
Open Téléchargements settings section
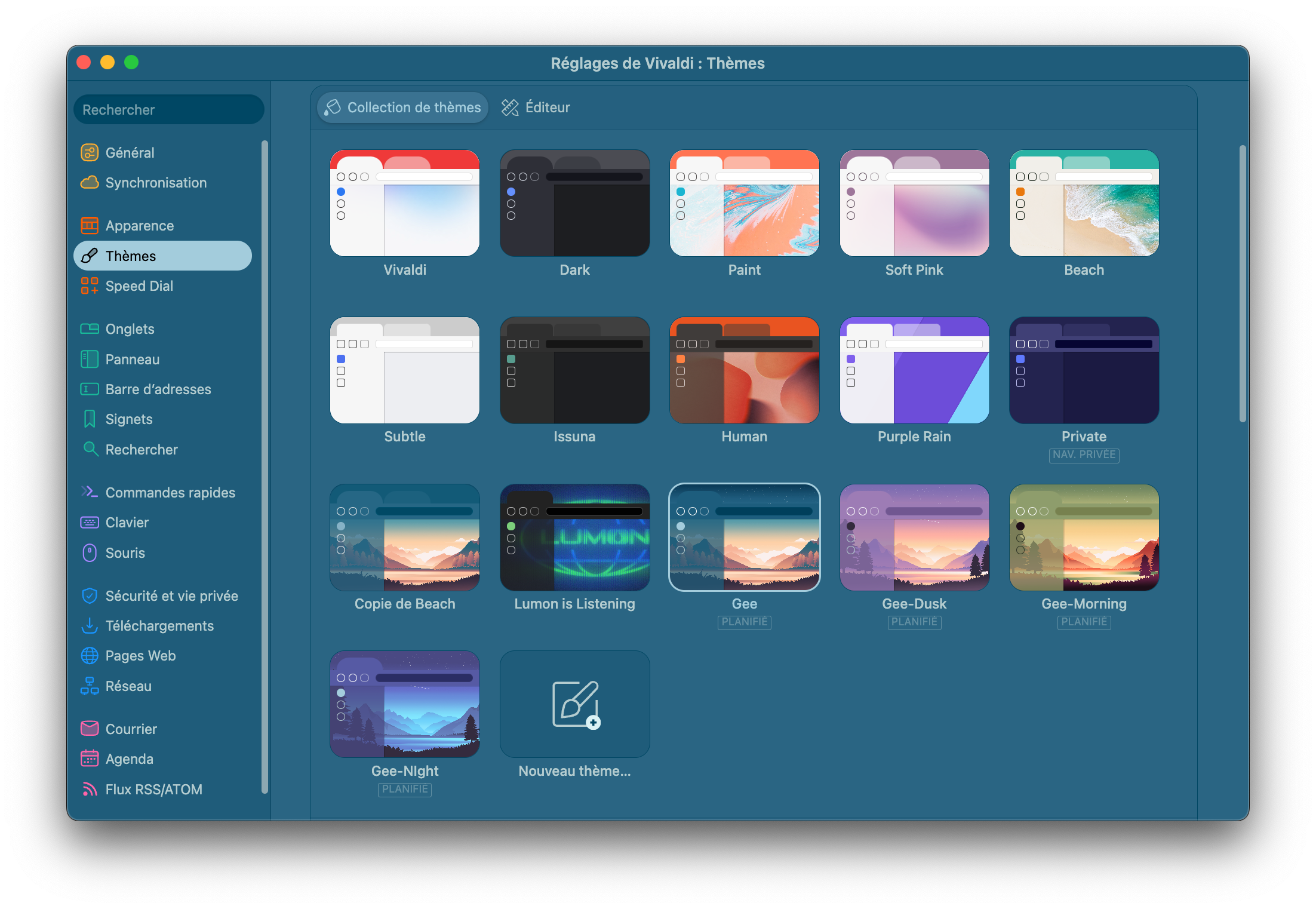[159, 626]
